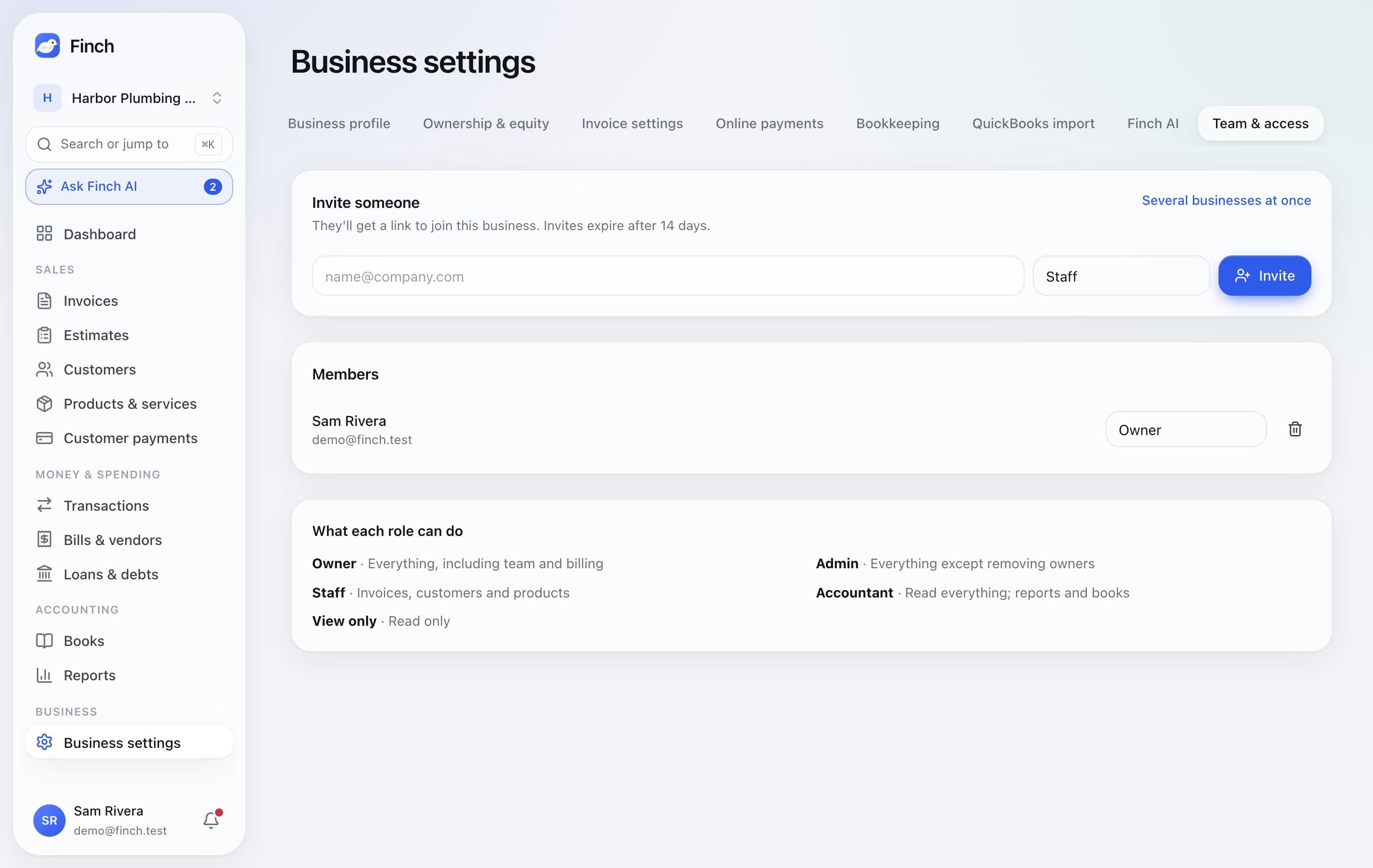Select the Team & access tab

[x=1260, y=123]
